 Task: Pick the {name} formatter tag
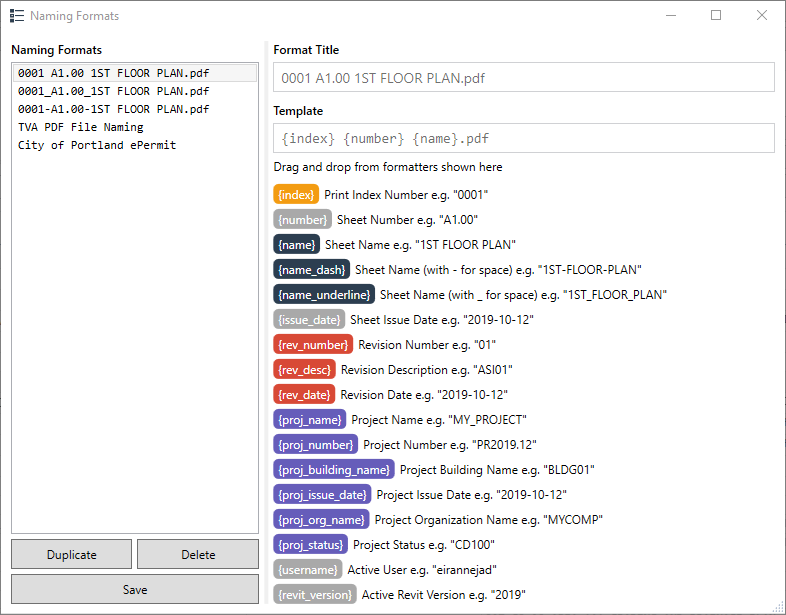[296, 245]
